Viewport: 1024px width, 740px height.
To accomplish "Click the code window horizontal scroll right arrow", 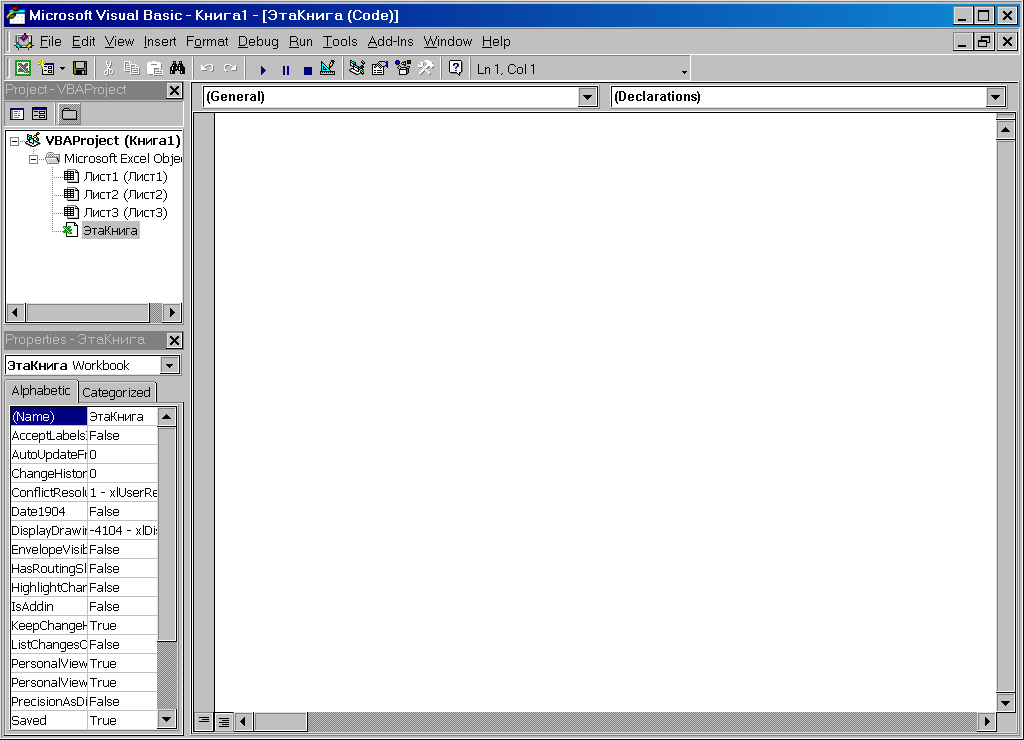I will 987,721.
